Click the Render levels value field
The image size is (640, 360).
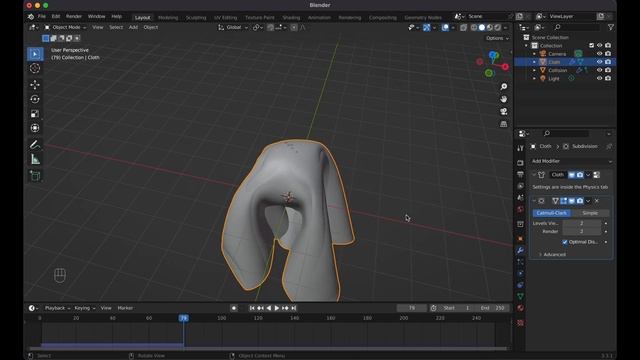coord(582,231)
